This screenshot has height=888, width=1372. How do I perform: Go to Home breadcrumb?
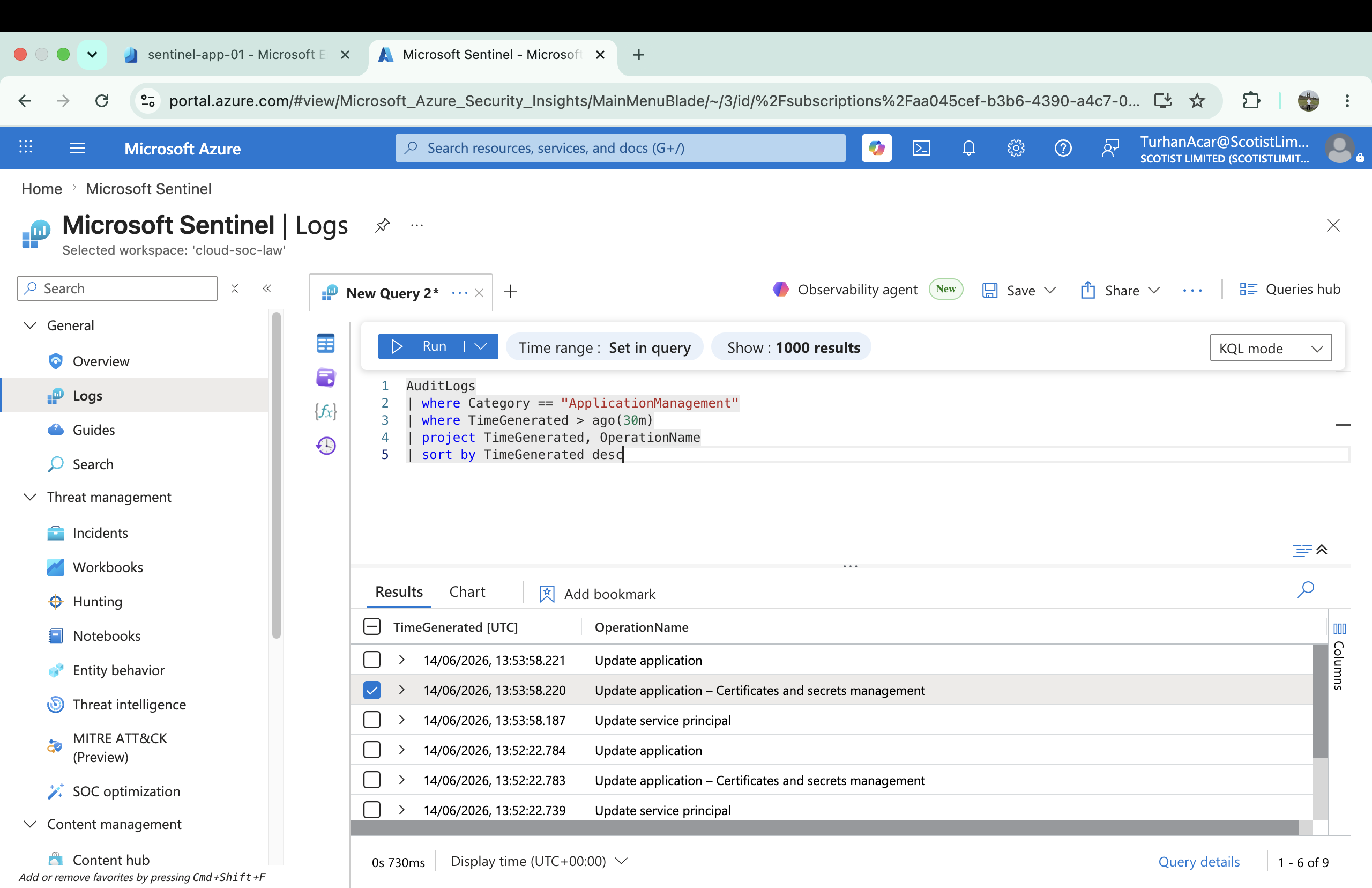click(x=41, y=189)
